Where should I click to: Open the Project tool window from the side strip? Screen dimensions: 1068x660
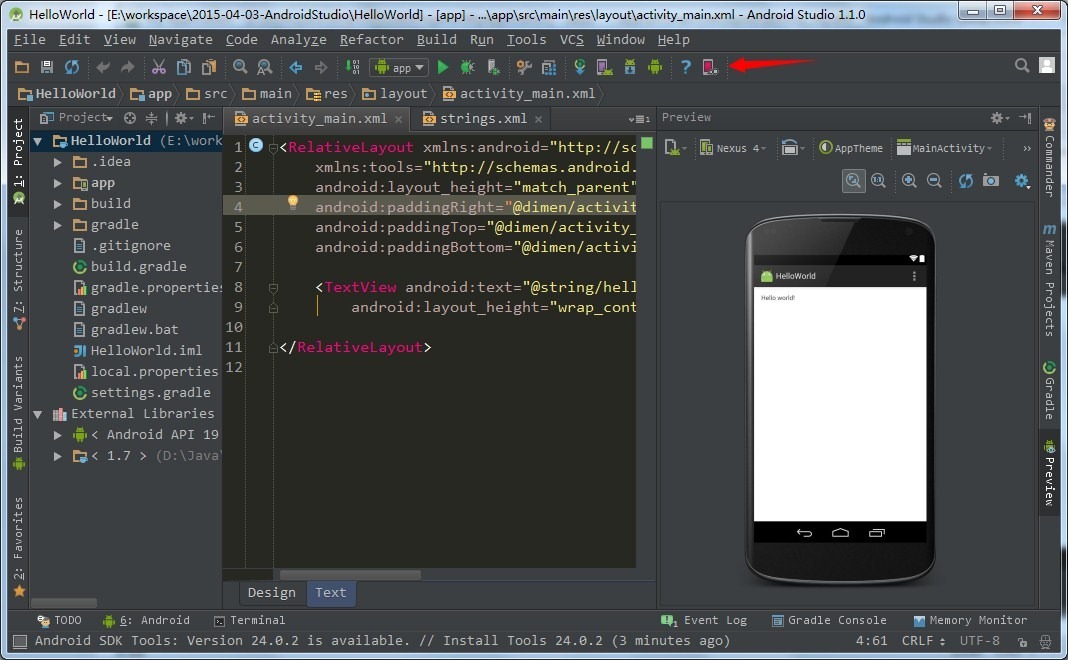[x=18, y=161]
